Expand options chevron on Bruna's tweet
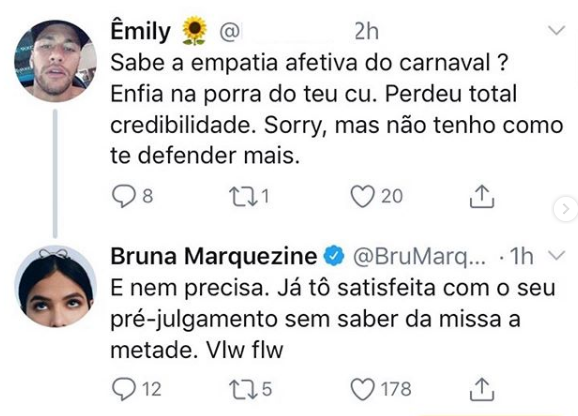The width and height of the screenshot is (578, 416). point(557,255)
